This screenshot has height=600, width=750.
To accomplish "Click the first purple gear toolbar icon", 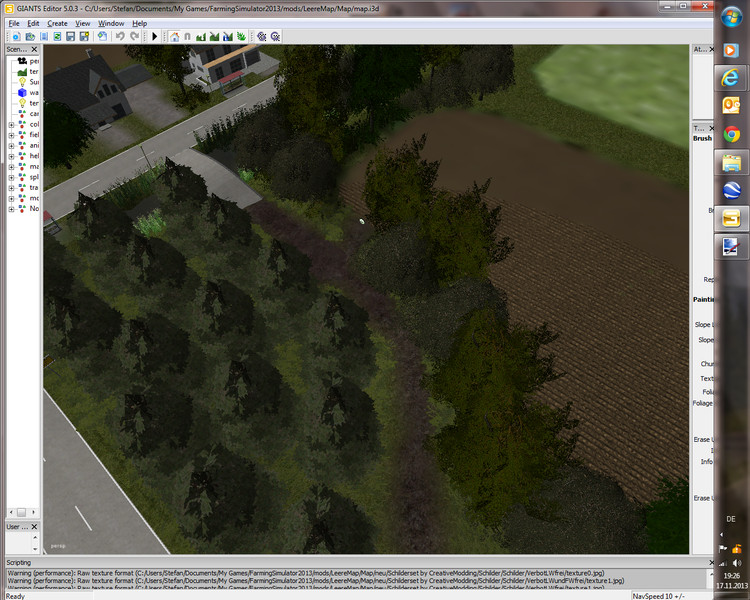I will coord(262,36).
